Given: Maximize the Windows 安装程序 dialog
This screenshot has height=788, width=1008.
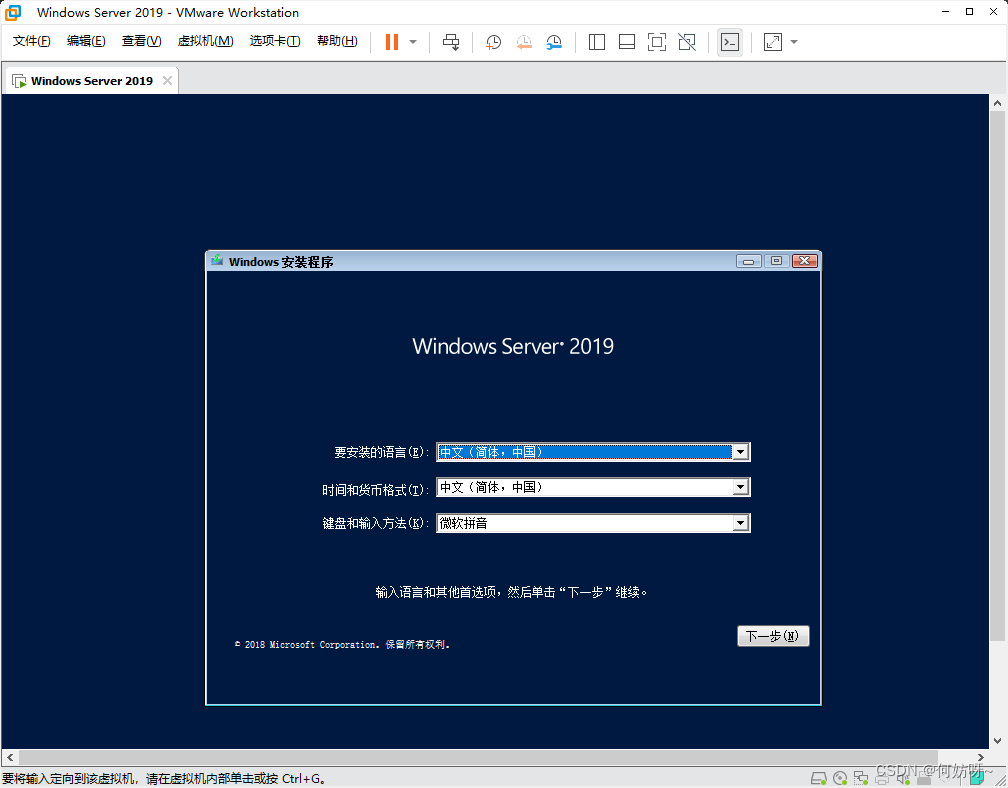Looking at the screenshot, I should pos(776,261).
